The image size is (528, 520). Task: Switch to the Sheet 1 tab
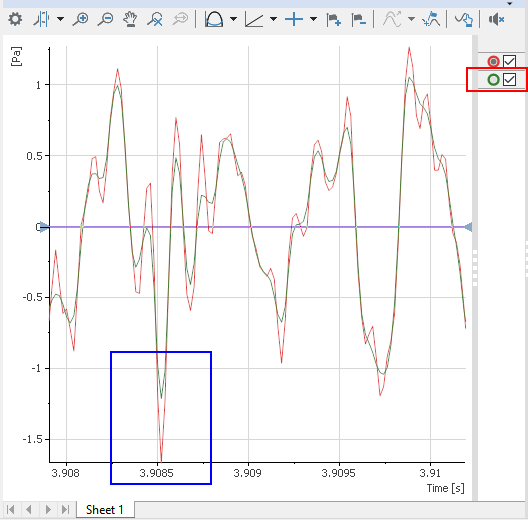click(105, 510)
